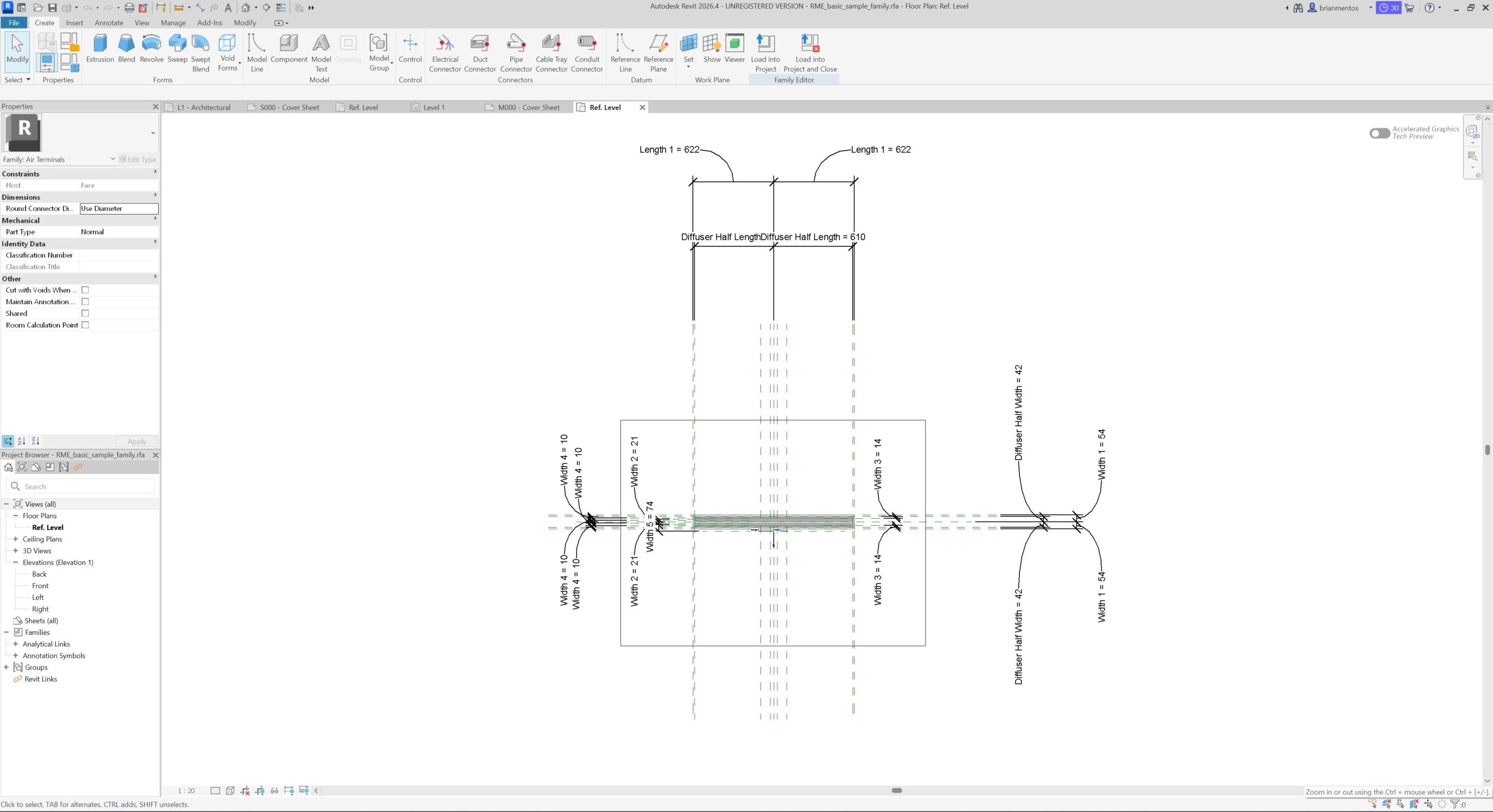Click Load into Project and Close
The image size is (1493, 812).
[810, 53]
